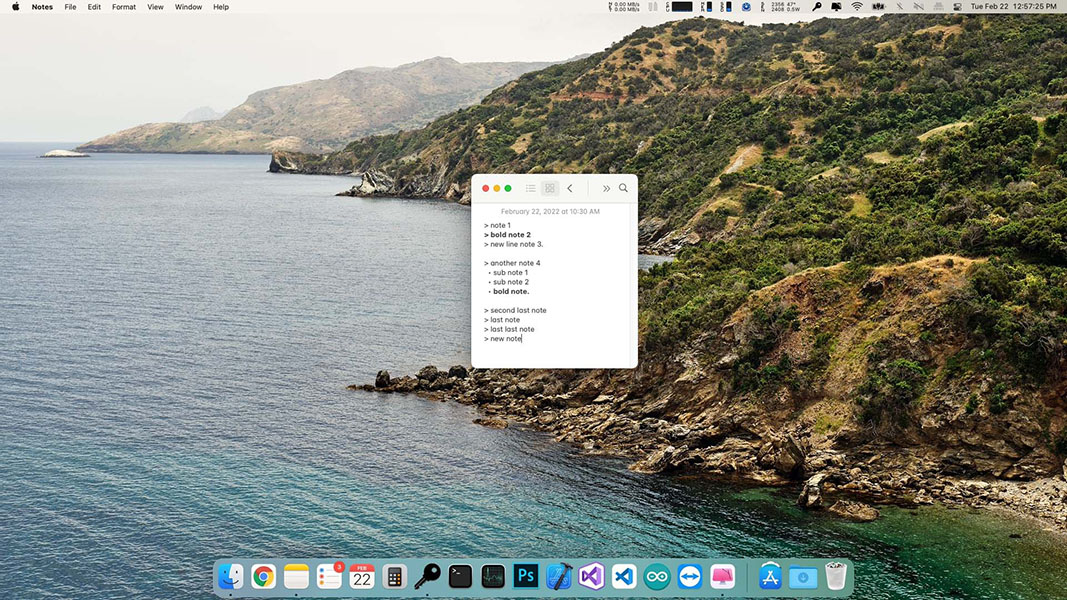Open the Downloads folder in Dock

point(802,577)
